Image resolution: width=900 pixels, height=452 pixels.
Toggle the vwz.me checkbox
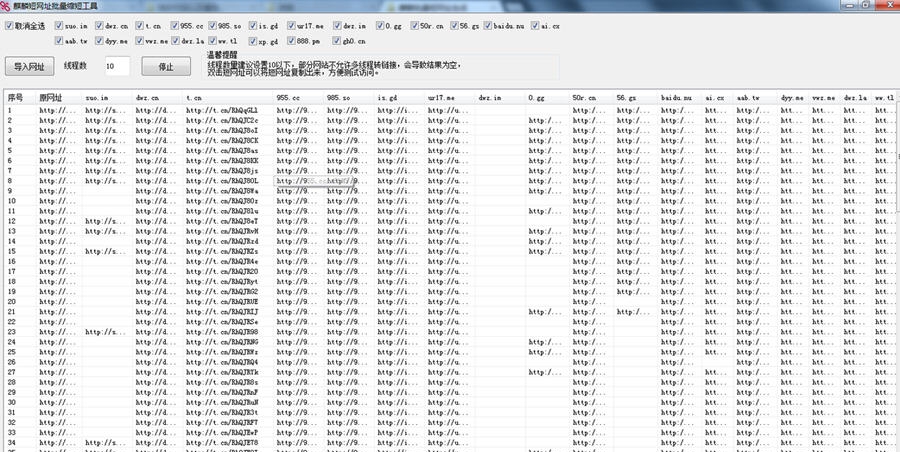click(139, 41)
